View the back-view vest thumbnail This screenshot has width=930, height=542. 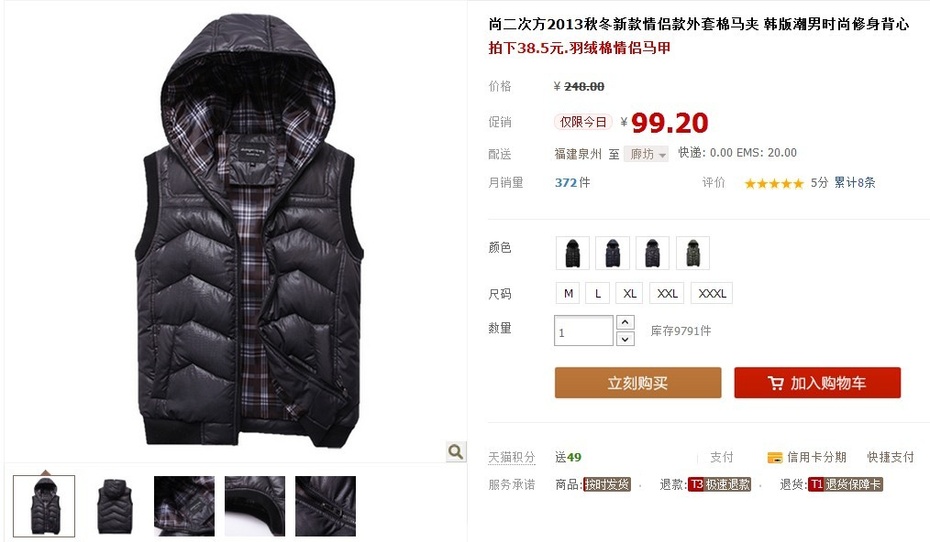pos(114,506)
